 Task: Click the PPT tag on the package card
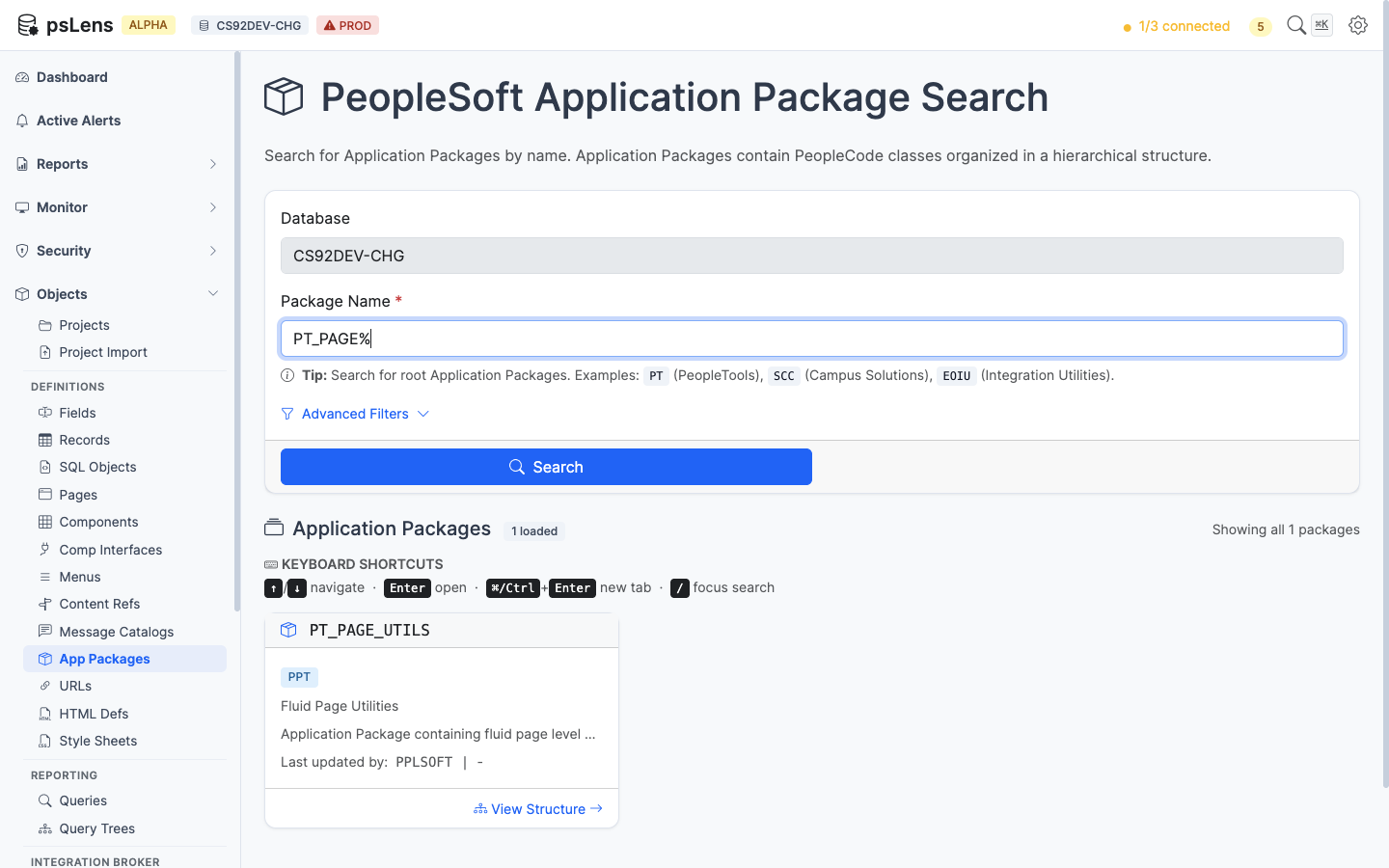click(299, 677)
